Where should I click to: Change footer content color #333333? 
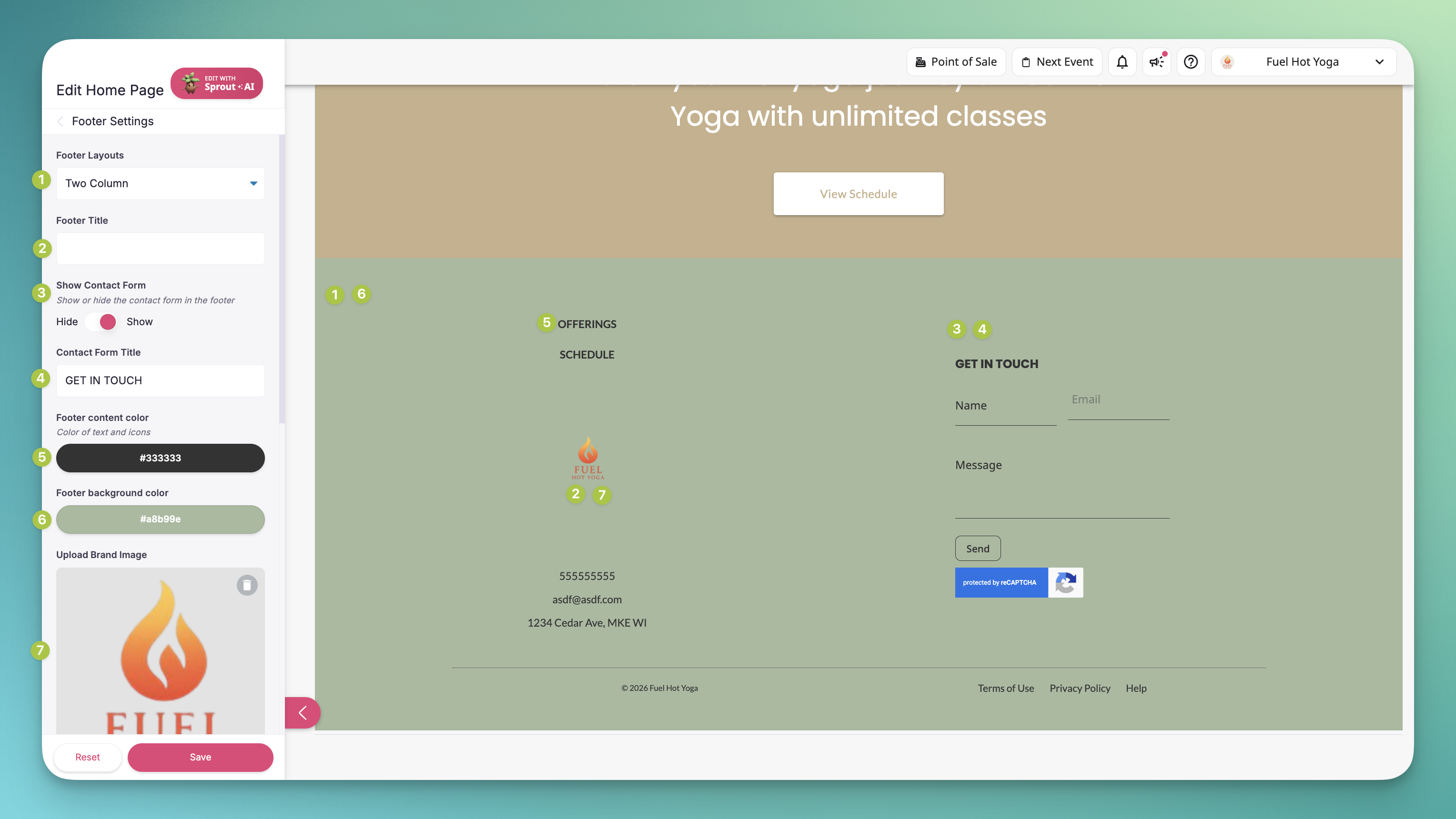161,458
